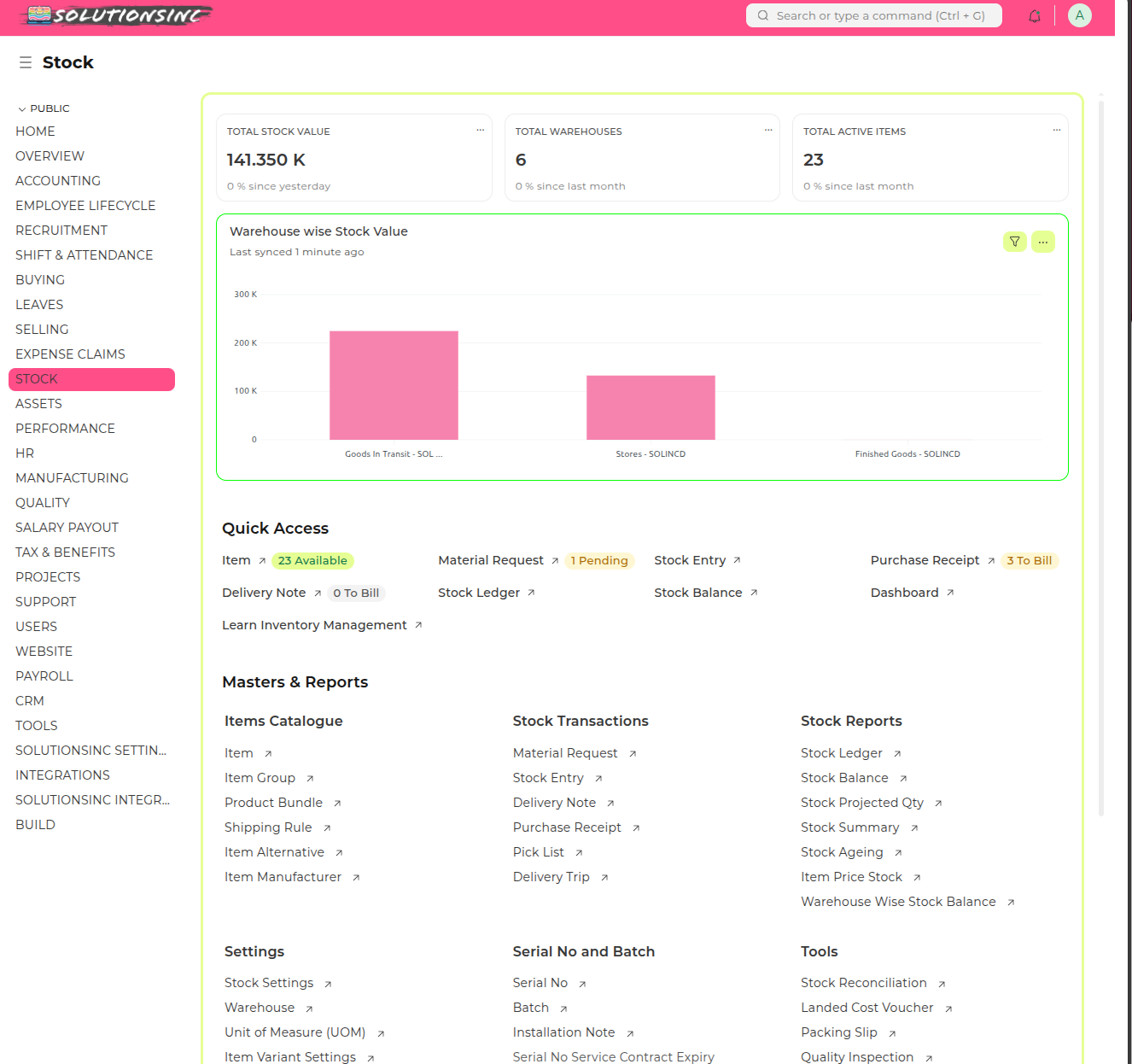Open Item Manufacturer link
This screenshot has height=1064, width=1132.
pos(283,877)
